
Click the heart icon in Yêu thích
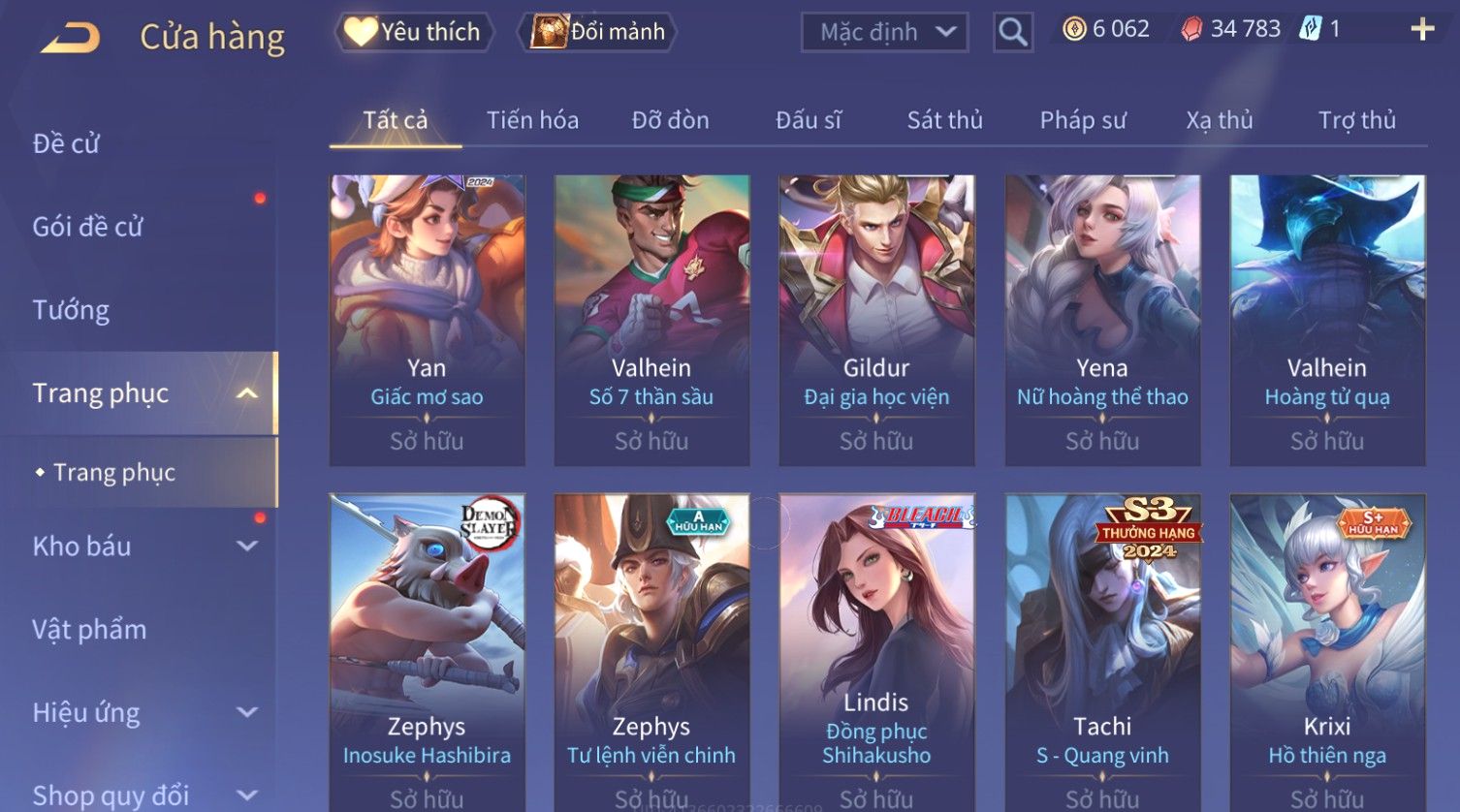point(361,32)
